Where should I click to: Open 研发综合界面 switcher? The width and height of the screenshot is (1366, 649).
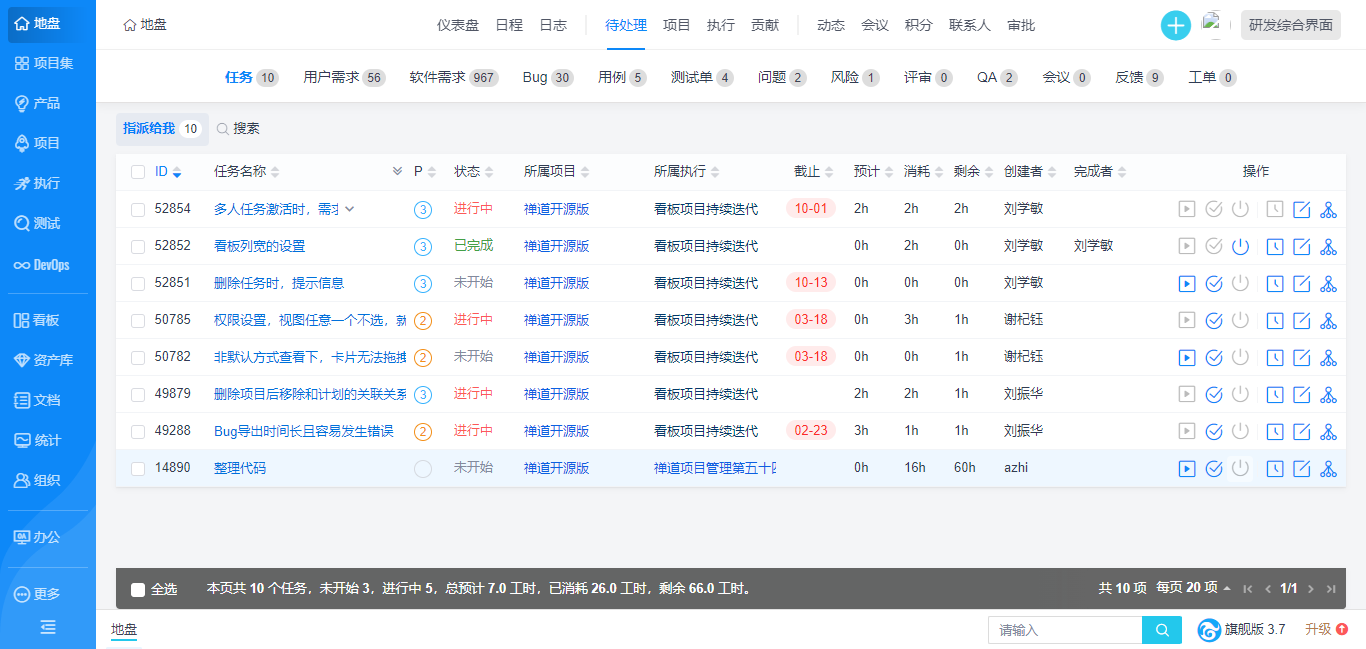(x=1290, y=25)
